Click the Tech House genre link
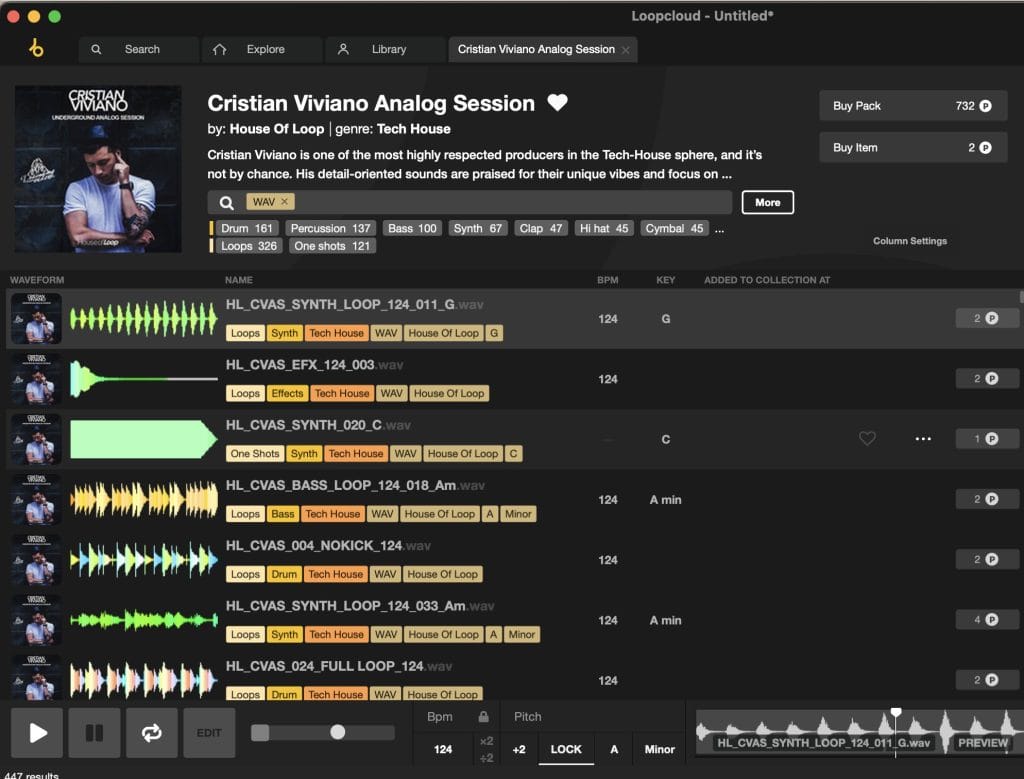 [413, 129]
